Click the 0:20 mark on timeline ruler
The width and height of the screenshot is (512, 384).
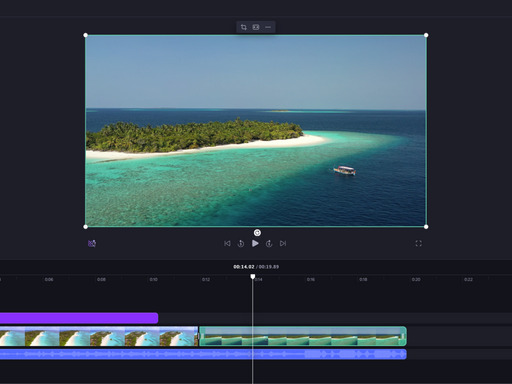pyautogui.click(x=416, y=279)
